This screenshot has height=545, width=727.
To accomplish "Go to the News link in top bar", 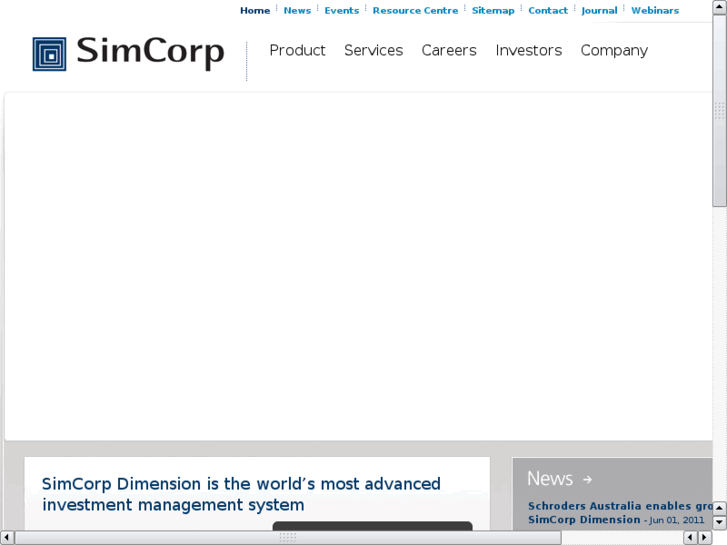I will [x=297, y=10].
